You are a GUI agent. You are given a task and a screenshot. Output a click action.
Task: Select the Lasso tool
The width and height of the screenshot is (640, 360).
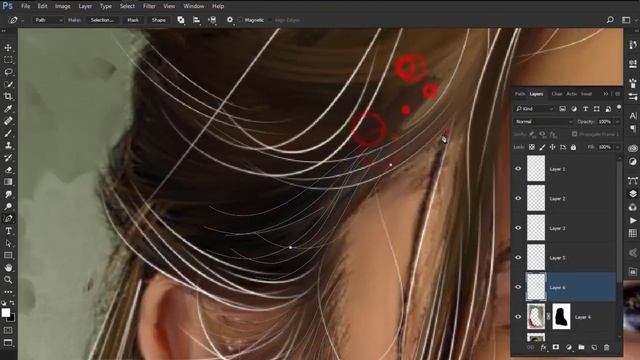click(8, 72)
